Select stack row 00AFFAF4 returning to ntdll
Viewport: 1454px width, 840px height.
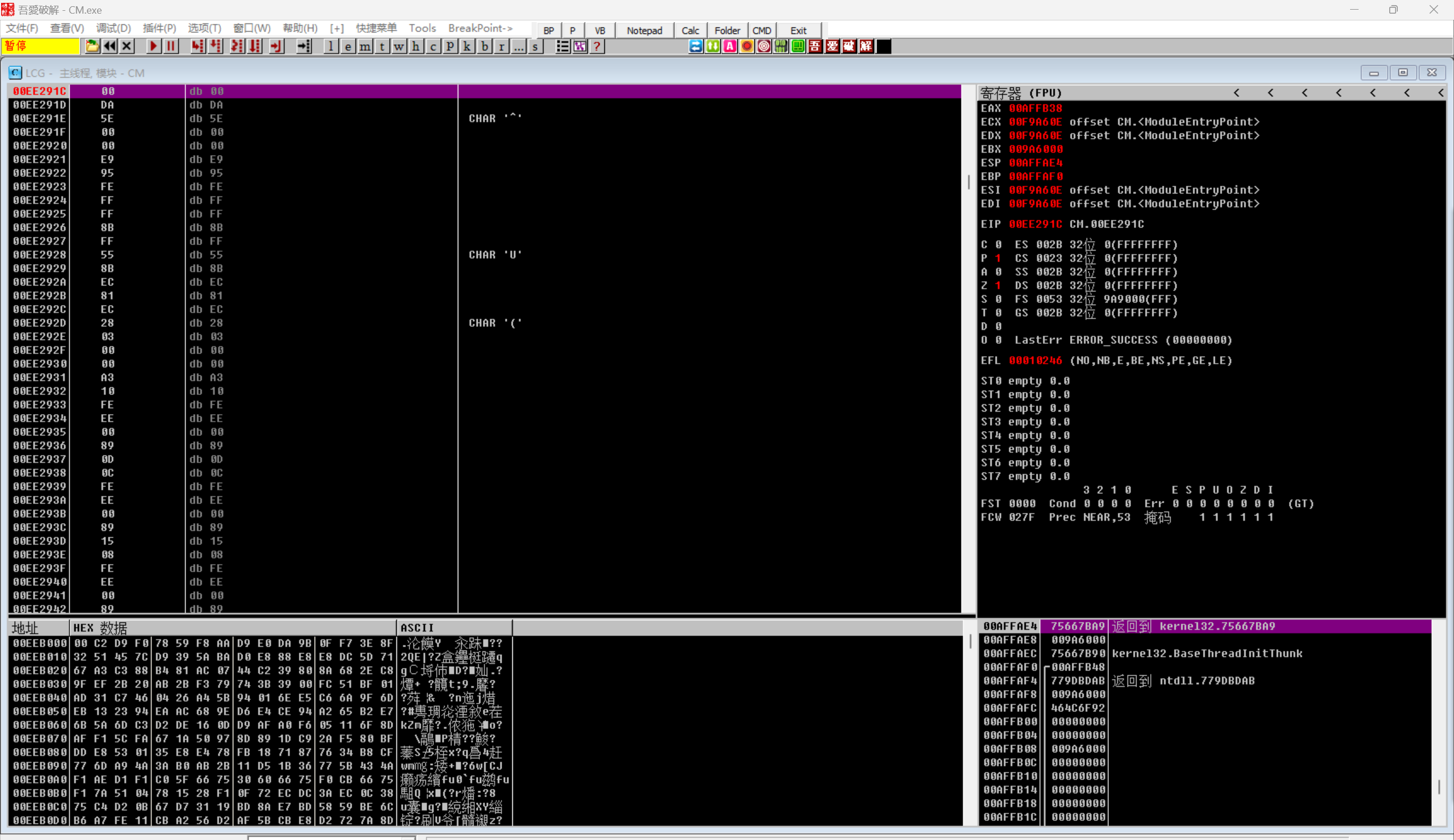pos(1205,681)
